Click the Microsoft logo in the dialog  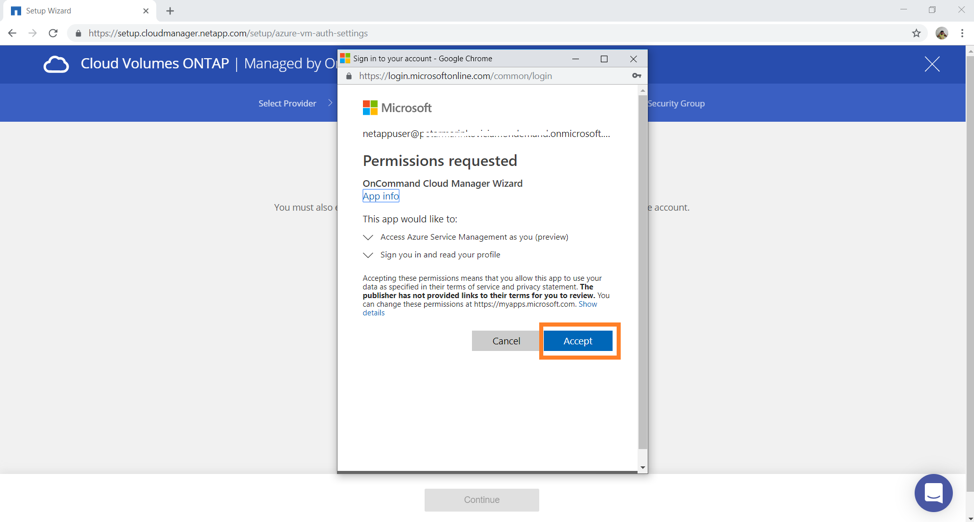click(397, 108)
